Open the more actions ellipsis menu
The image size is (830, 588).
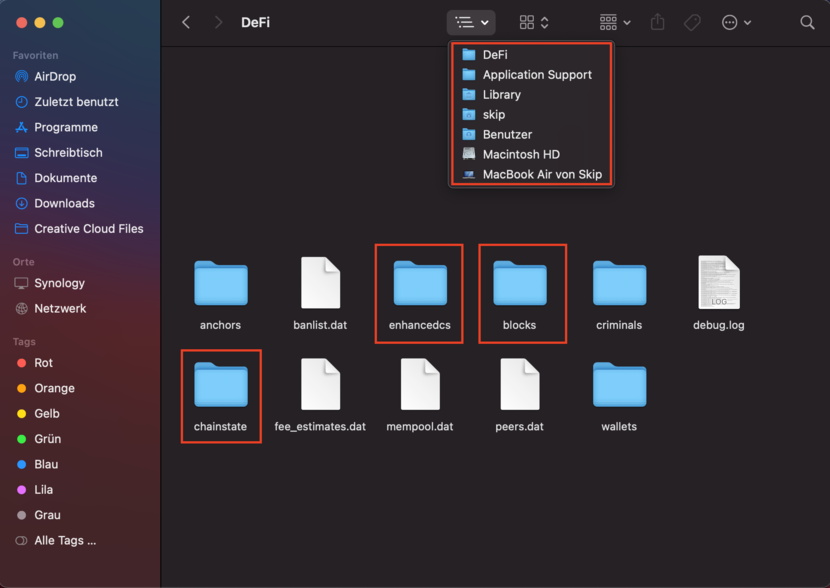pyautogui.click(x=737, y=22)
